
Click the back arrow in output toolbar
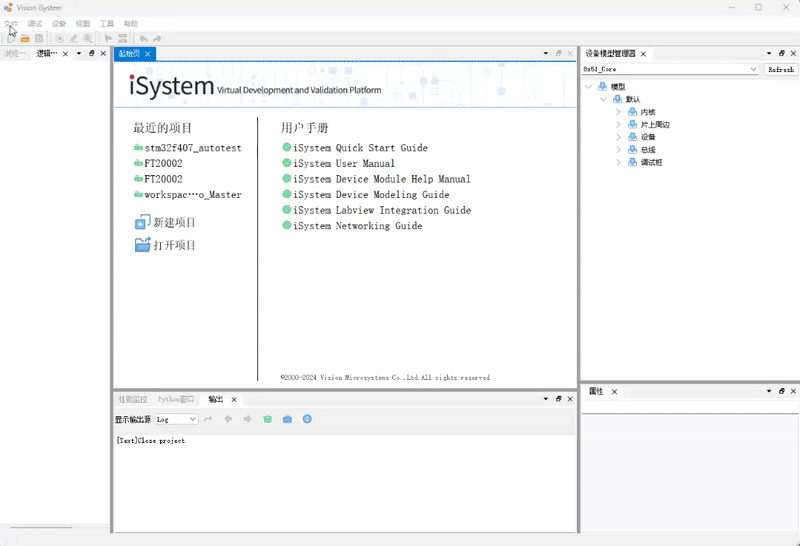[228, 419]
